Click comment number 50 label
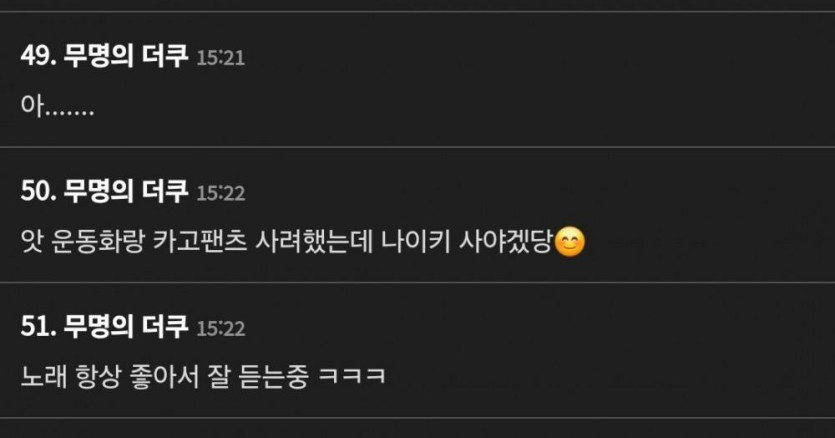 tap(38, 191)
